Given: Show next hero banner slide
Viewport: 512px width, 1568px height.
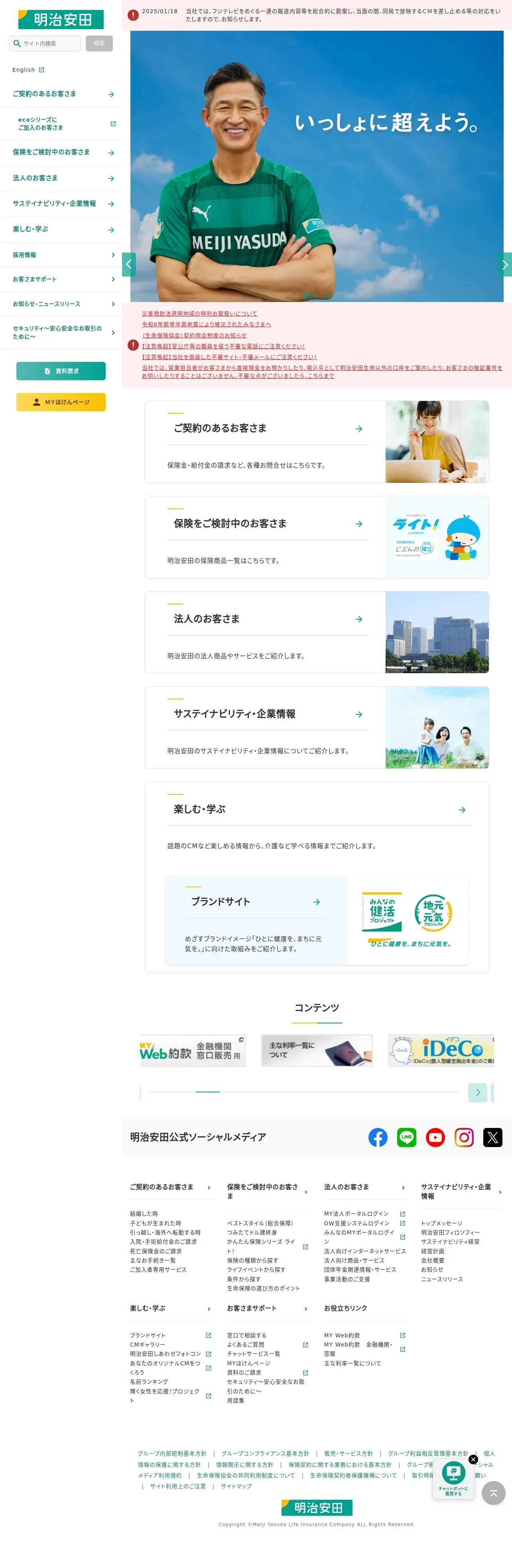Looking at the screenshot, I should [x=505, y=265].
